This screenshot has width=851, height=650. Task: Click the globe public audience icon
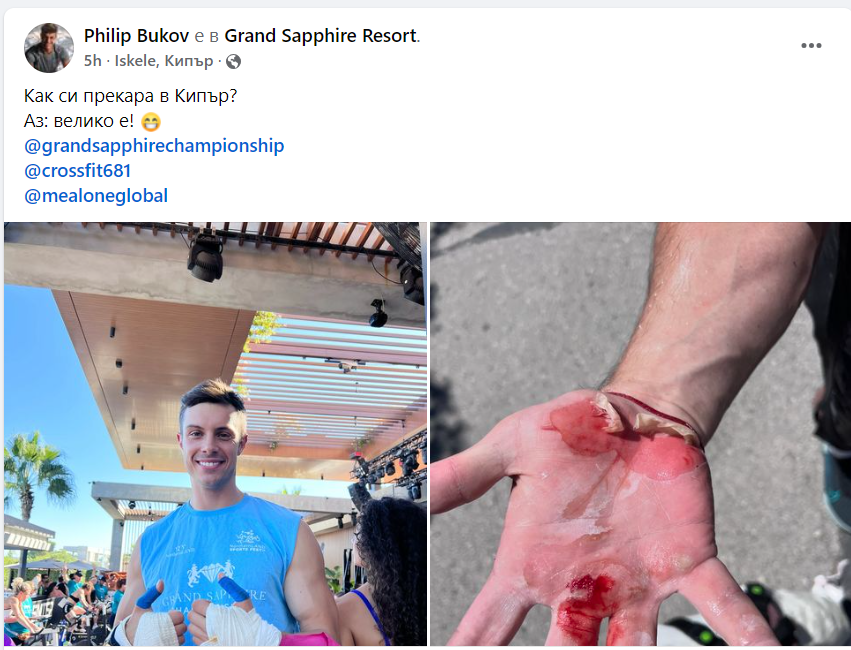click(x=233, y=62)
